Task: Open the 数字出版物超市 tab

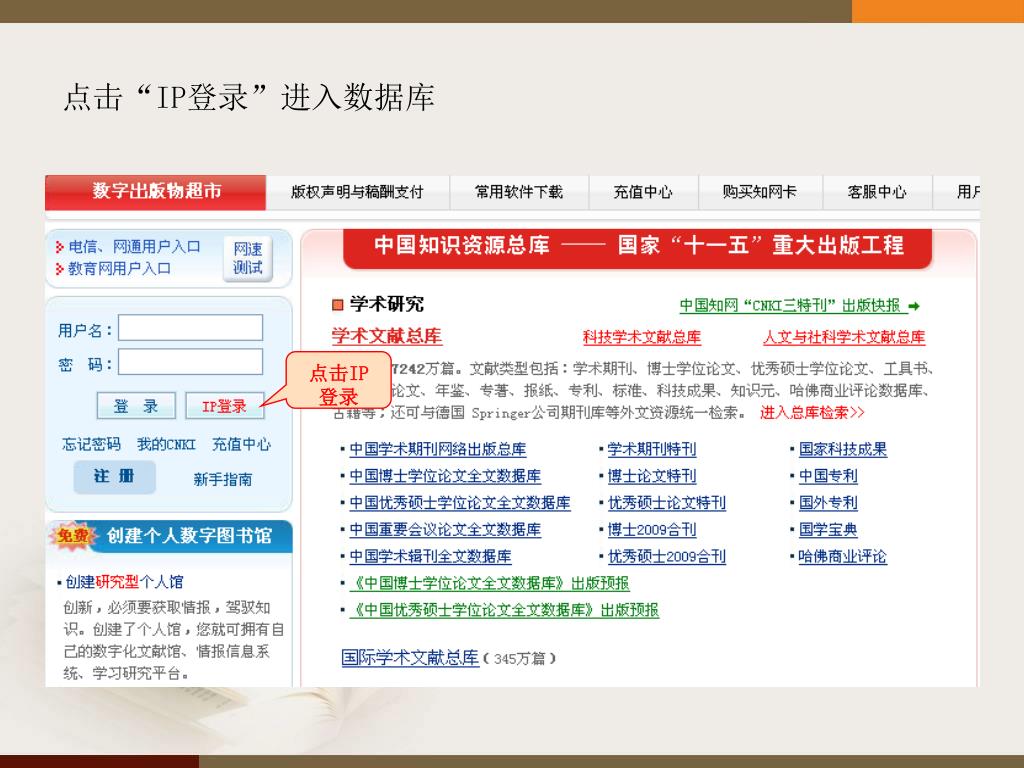Action: coord(155,192)
